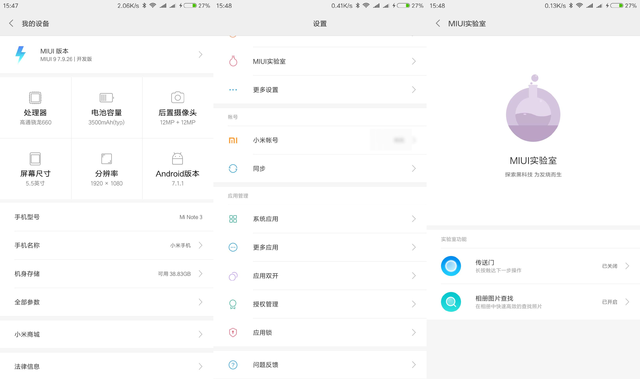
Task: Tap 手机型号 Mi Note 3 row
Action: (107, 217)
